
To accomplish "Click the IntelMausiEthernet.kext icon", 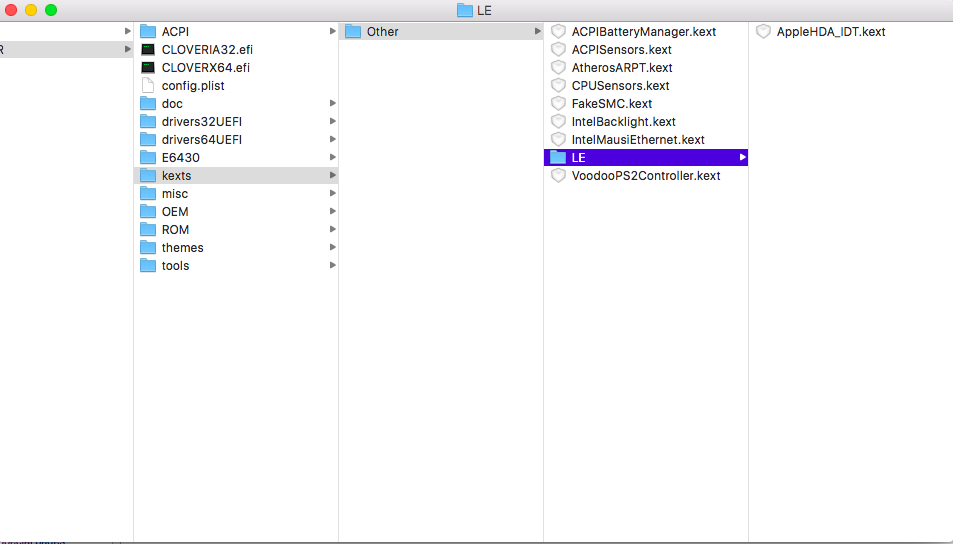I will pyautogui.click(x=558, y=140).
